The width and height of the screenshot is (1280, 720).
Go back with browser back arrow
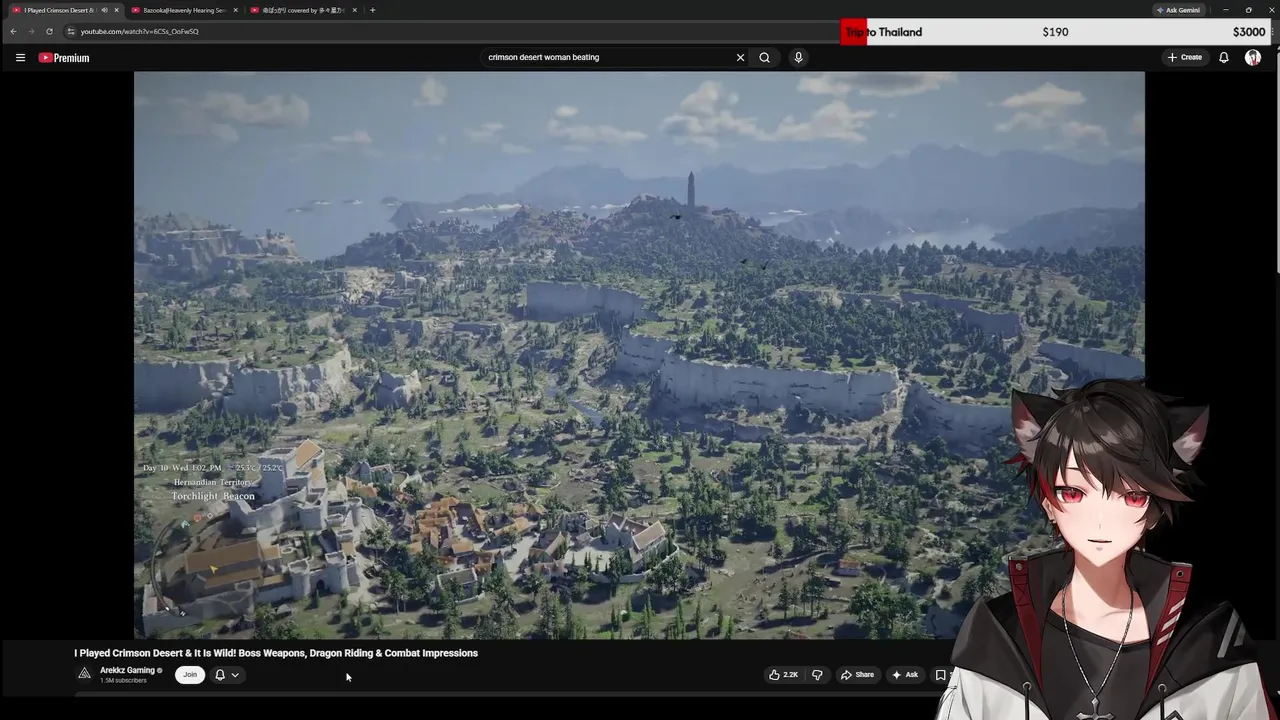[x=13, y=31]
